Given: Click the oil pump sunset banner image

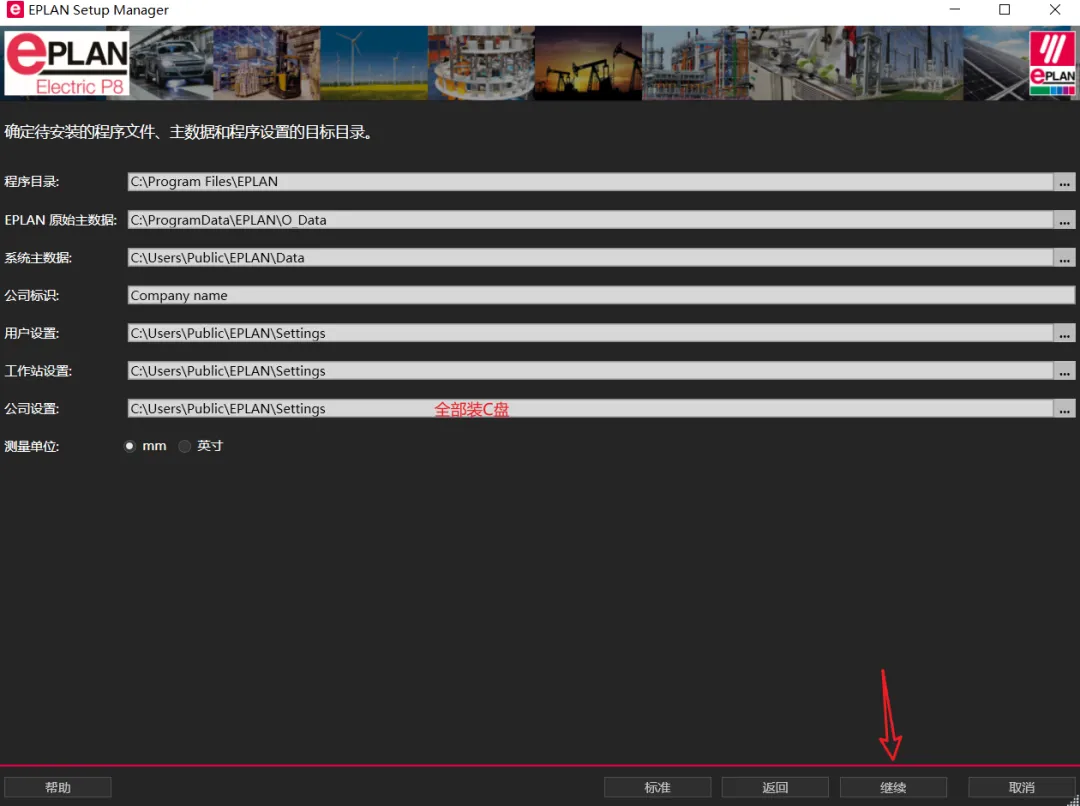Looking at the screenshot, I should tap(588, 63).
